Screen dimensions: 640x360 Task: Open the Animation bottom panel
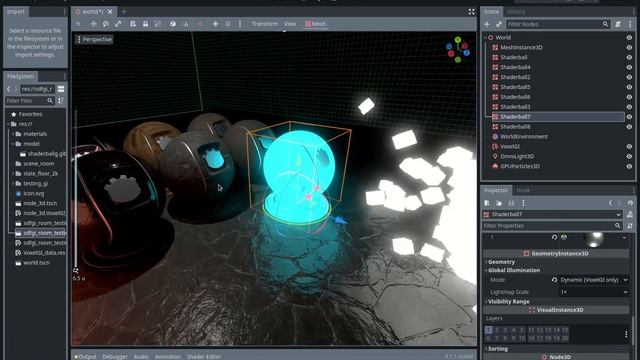[167, 356]
